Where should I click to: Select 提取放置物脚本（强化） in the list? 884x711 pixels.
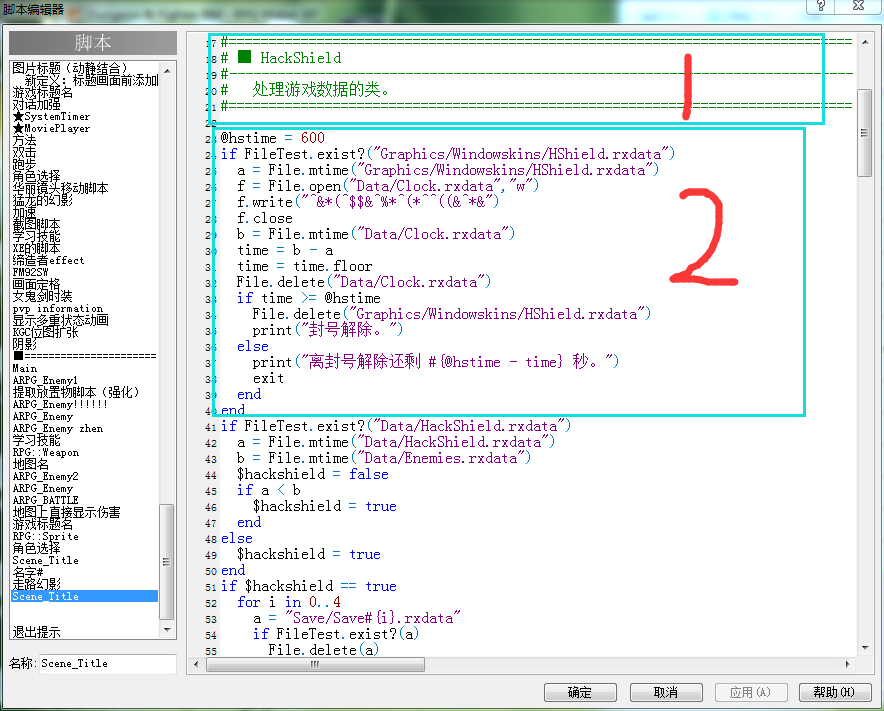(76, 392)
